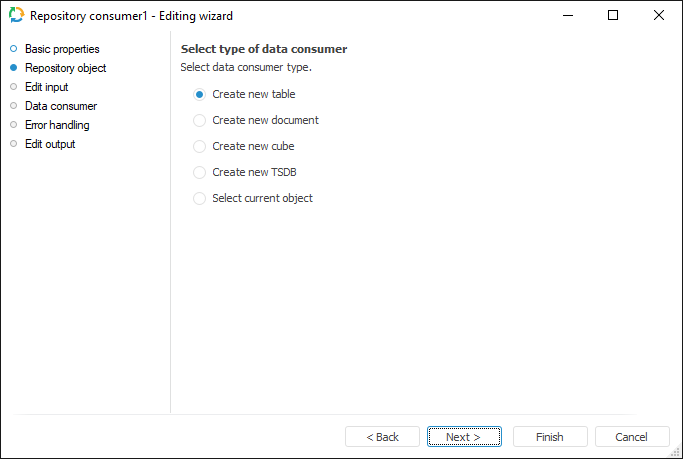Jump to the Edit input step

tap(46, 87)
